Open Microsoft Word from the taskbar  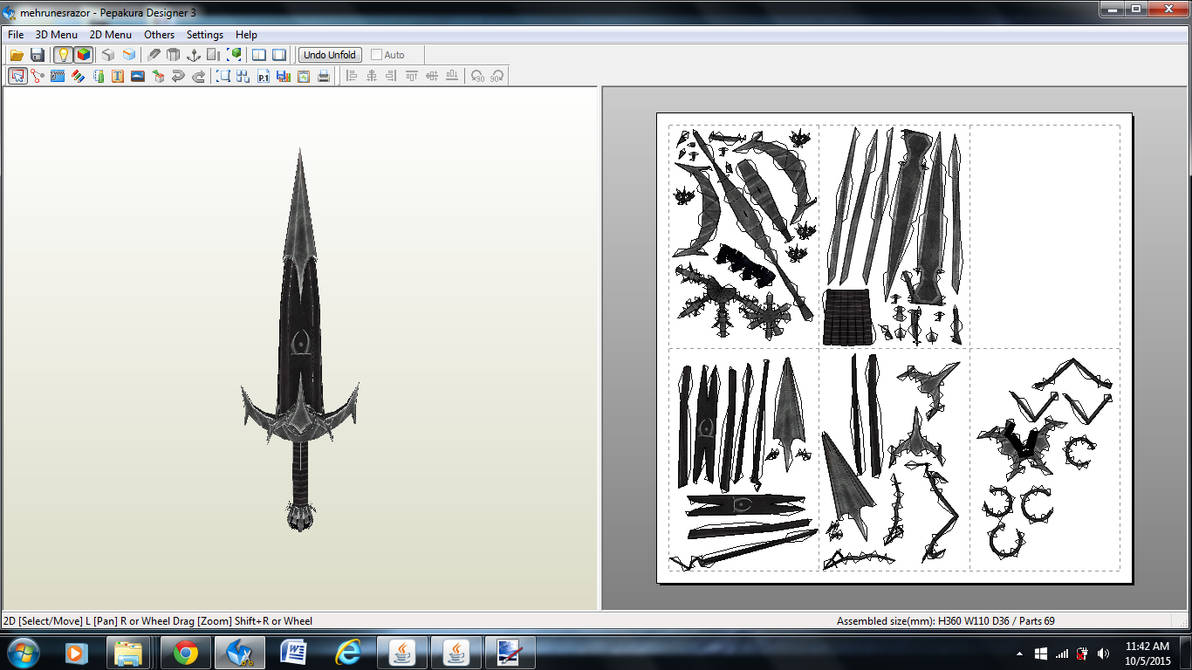pyautogui.click(x=293, y=653)
